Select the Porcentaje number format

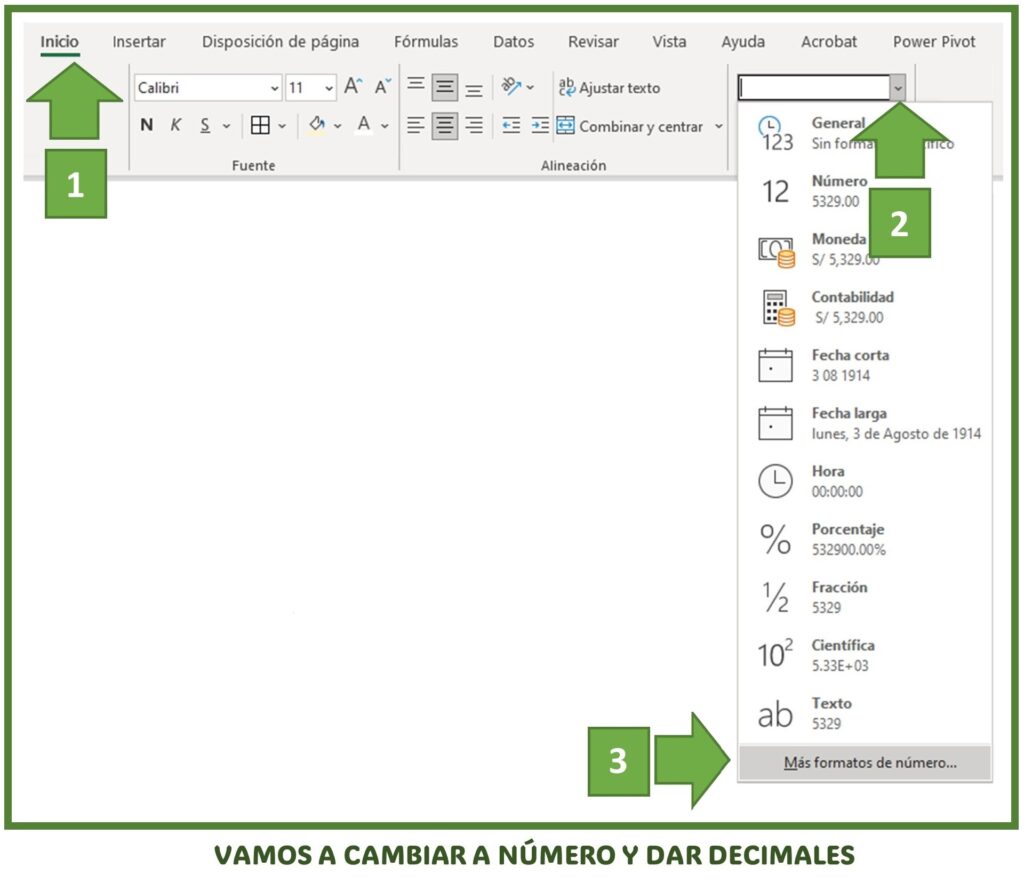pyautogui.click(x=865, y=539)
